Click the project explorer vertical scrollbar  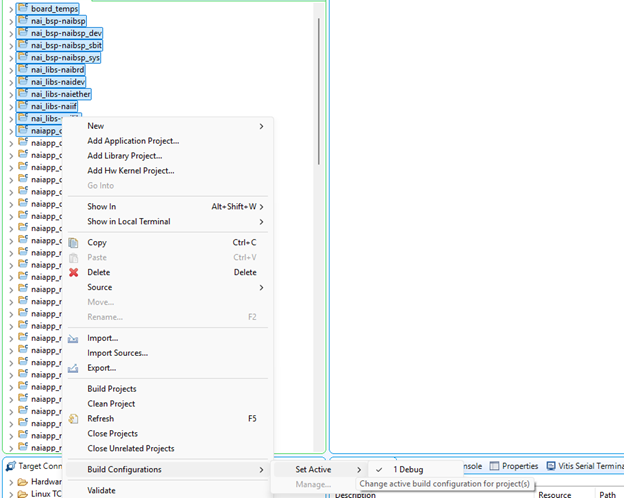pos(319,90)
